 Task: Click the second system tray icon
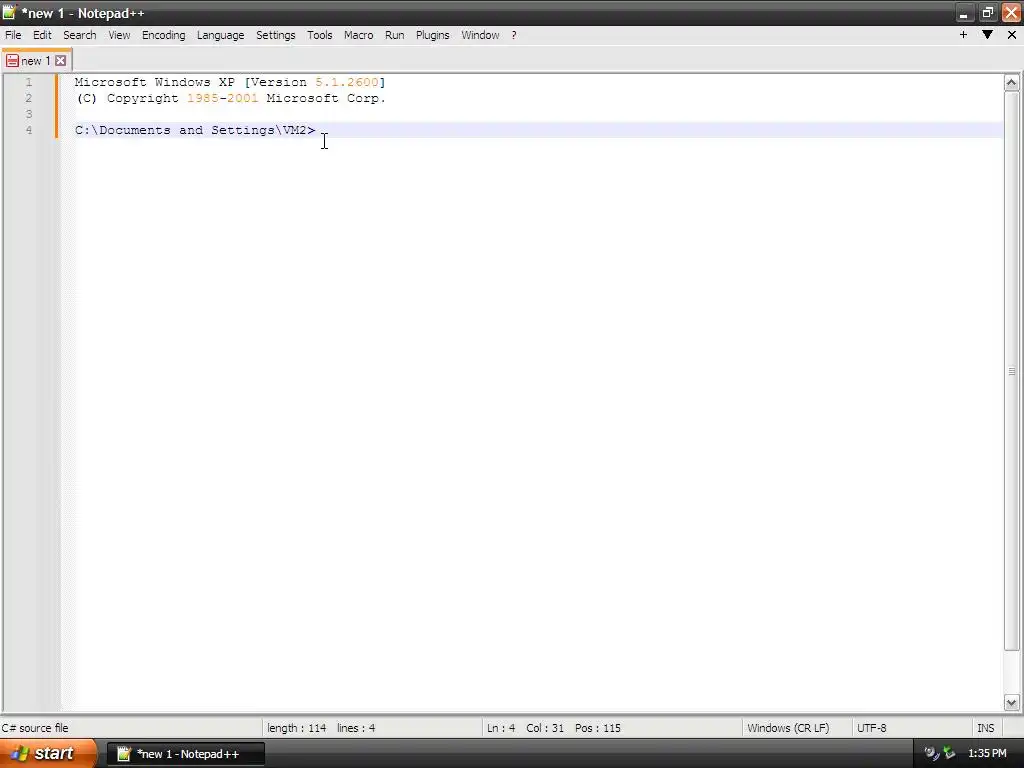949,754
